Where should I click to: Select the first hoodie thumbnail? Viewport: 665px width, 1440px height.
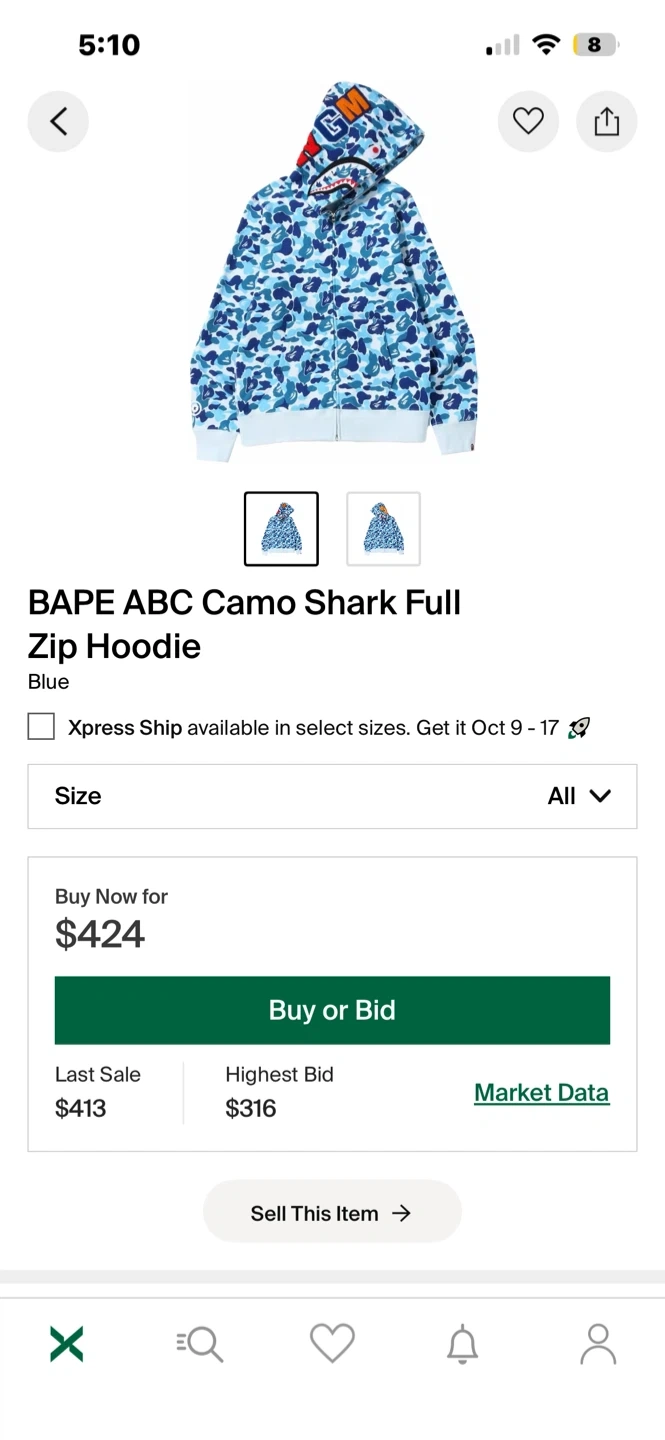click(x=281, y=529)
